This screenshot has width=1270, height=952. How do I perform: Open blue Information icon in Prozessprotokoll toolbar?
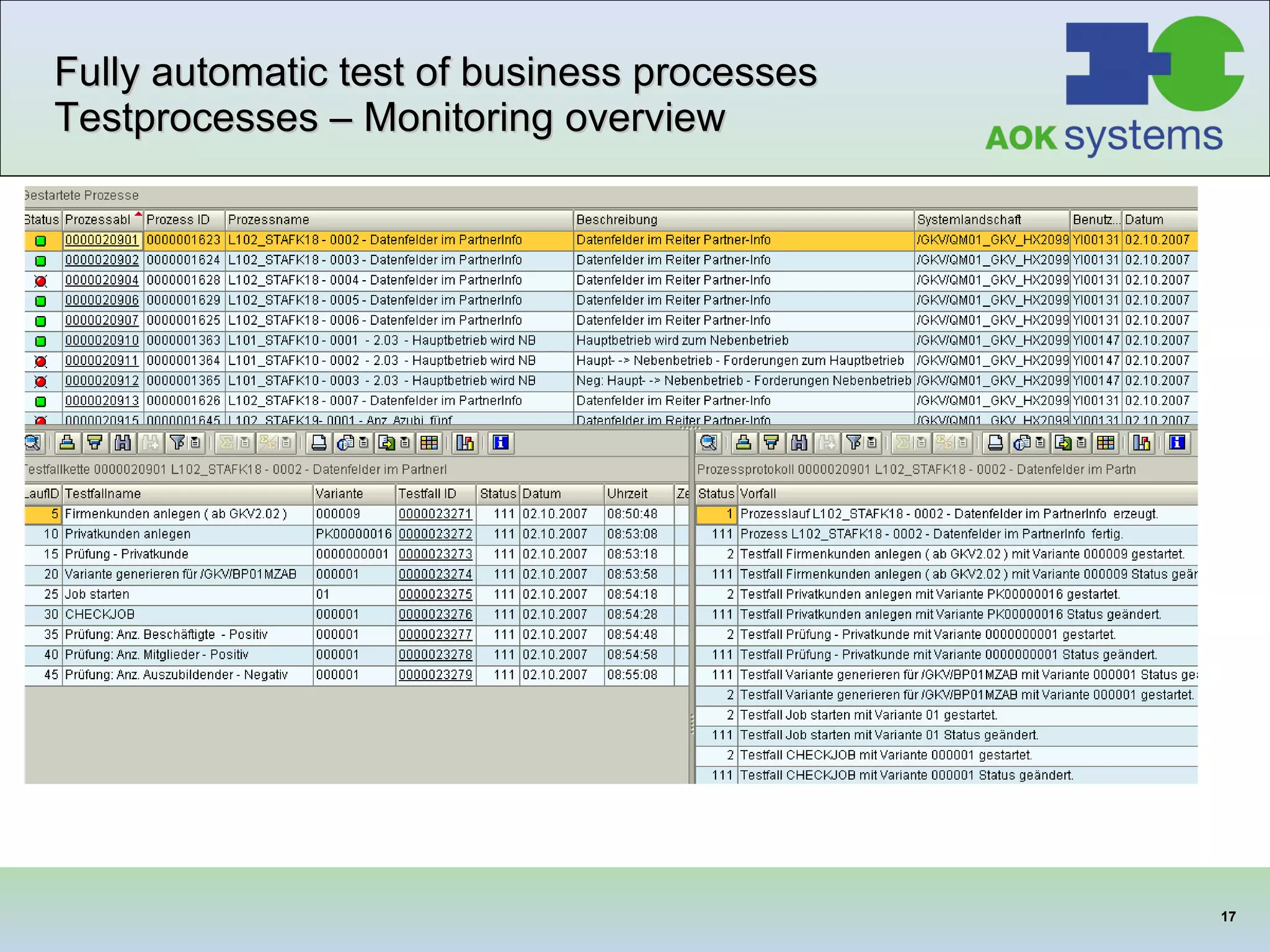tap(1177, 443)
